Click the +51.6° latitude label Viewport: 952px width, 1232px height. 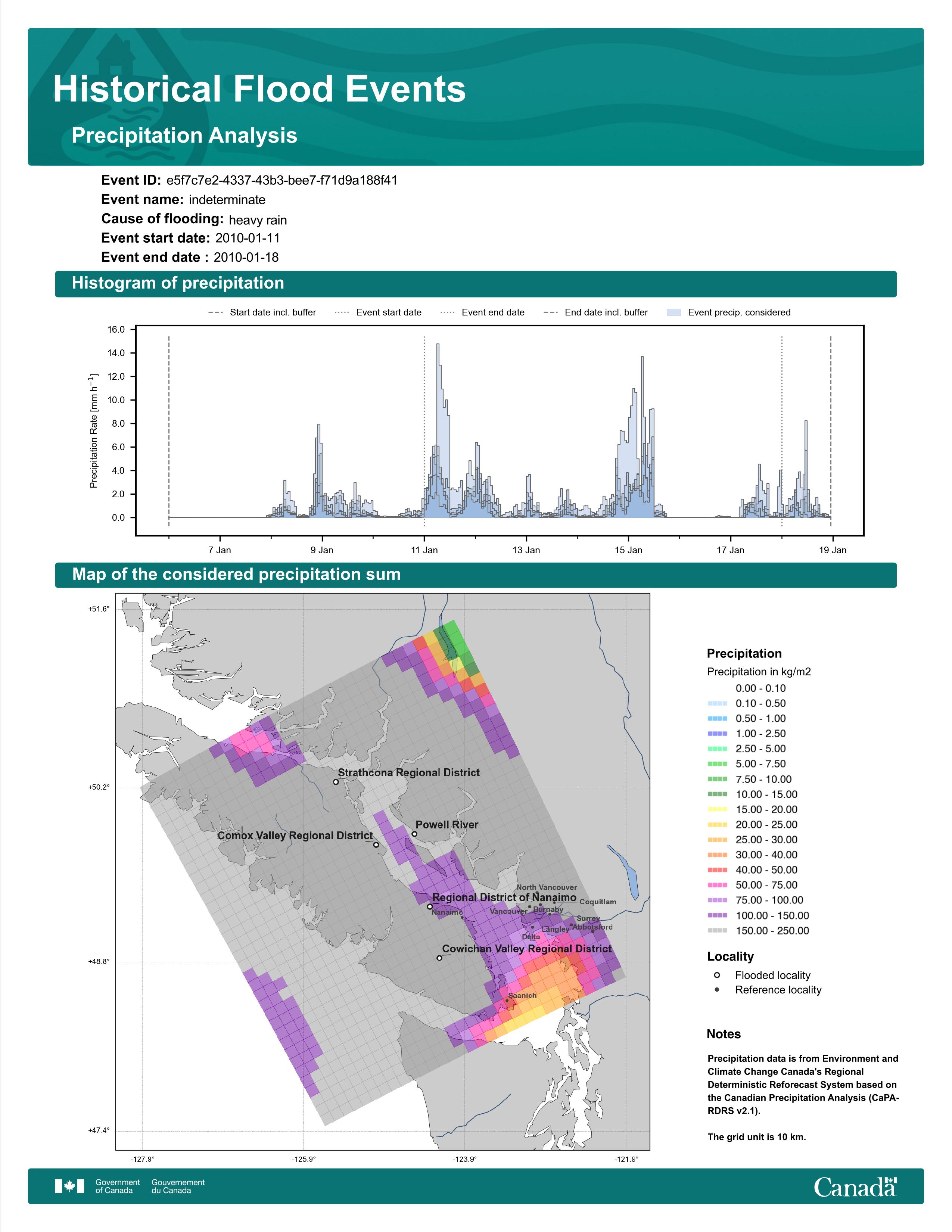[x=99, y=609]
